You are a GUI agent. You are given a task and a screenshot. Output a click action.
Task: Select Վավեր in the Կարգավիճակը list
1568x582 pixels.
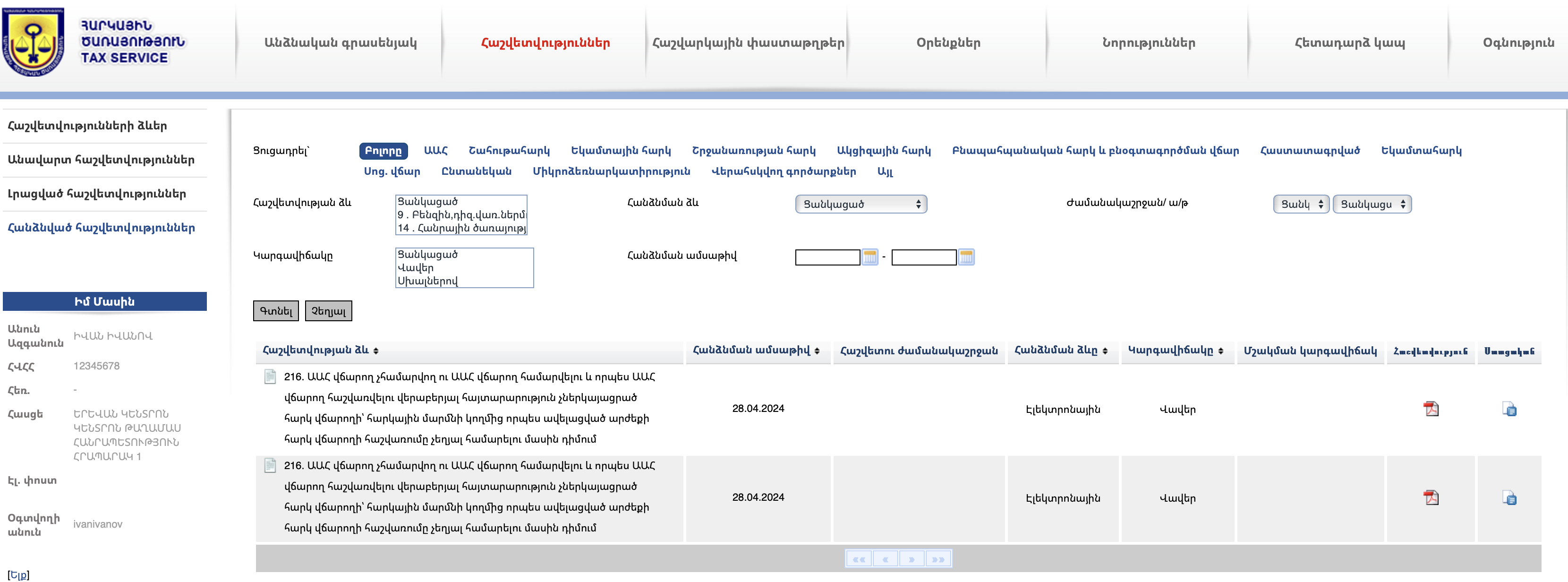coord(464,268)
